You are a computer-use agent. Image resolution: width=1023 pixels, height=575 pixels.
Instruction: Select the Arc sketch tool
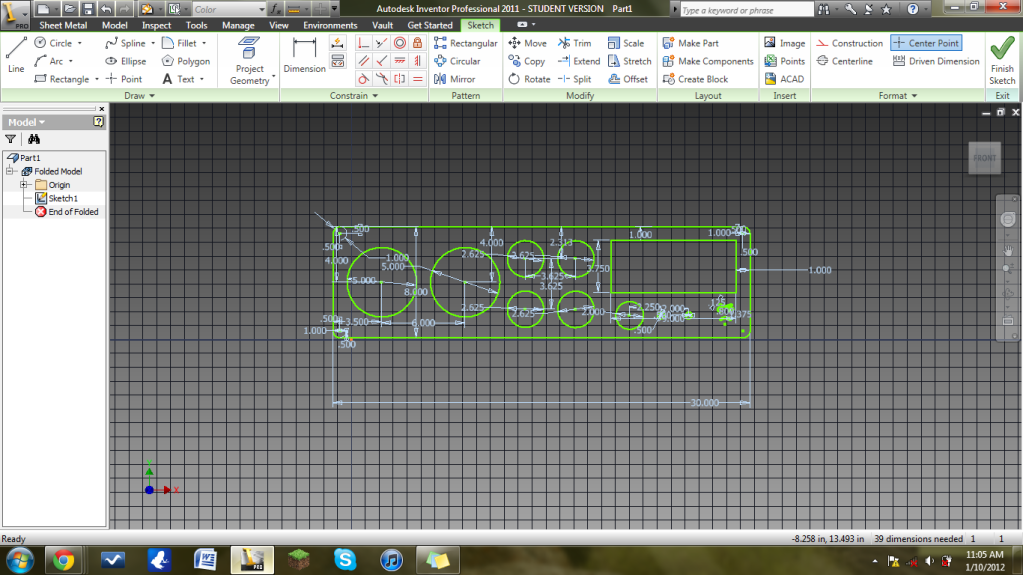coord(49,61)
